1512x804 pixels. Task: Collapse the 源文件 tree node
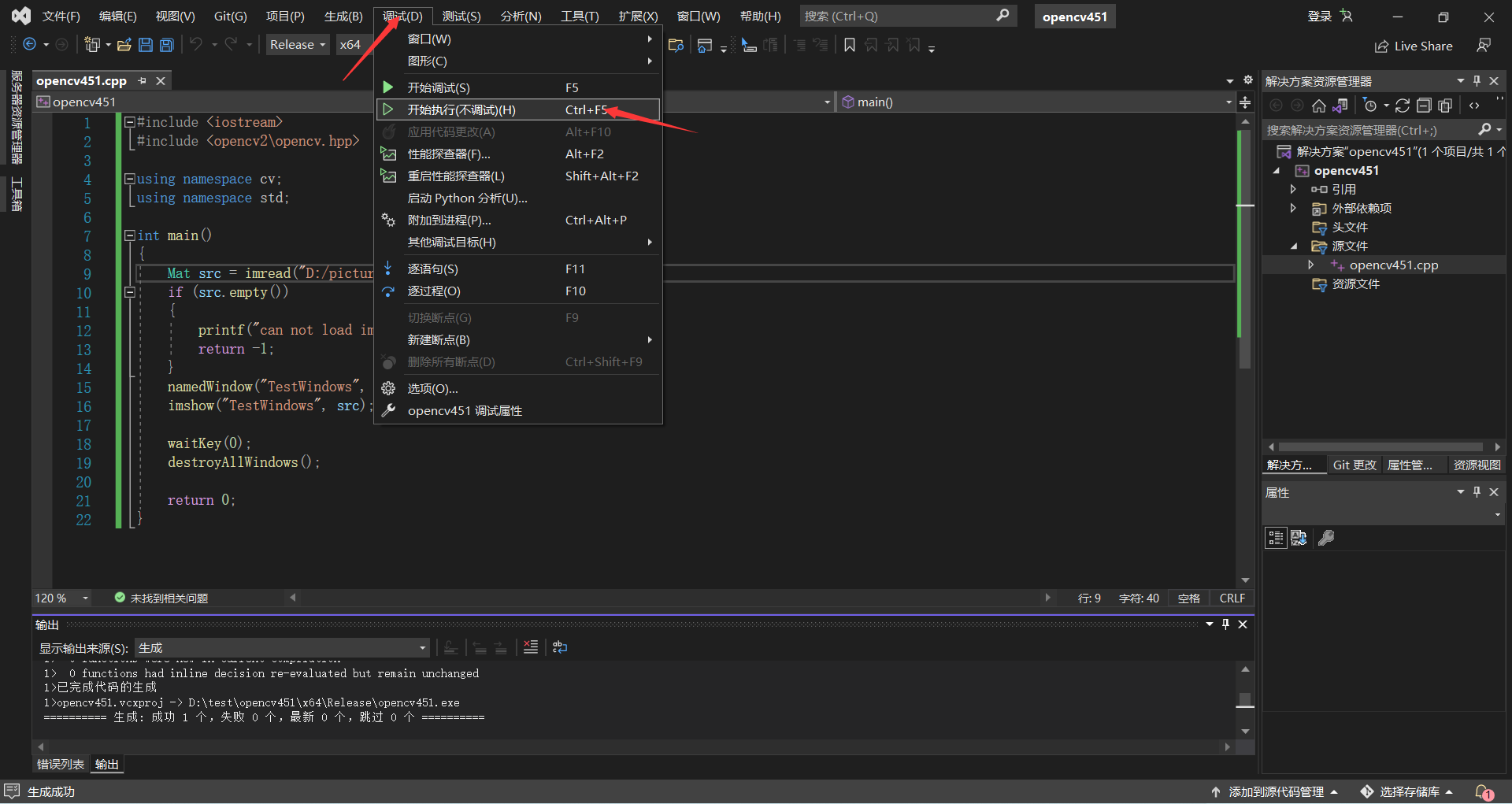(x=1294, y=246)
